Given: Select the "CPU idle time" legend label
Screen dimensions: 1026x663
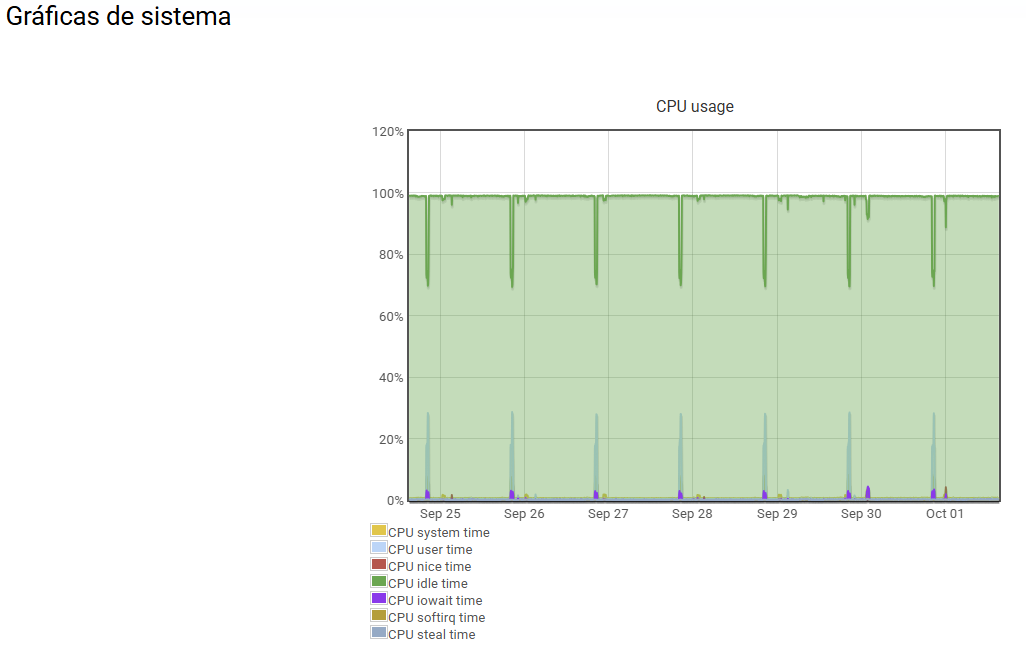Looking at the screenshot, I should pyautogui.click(x=427, y=584).
